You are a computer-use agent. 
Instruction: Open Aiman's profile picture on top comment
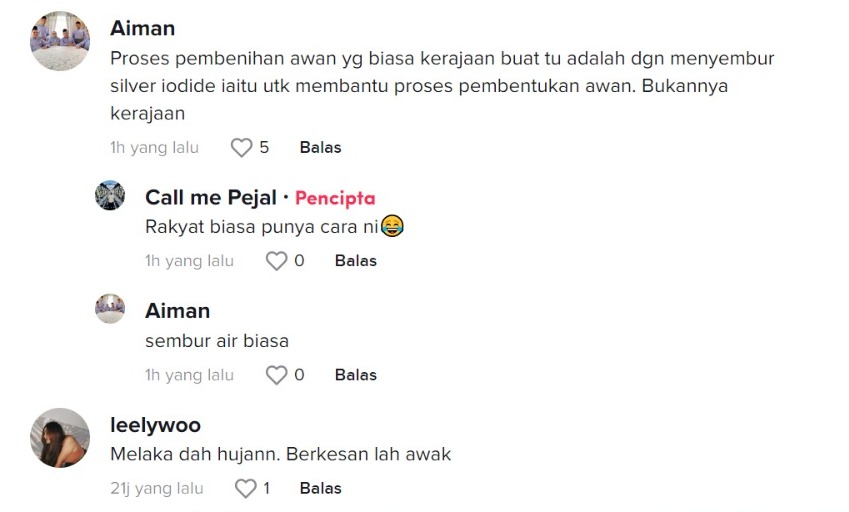[60, 41]
